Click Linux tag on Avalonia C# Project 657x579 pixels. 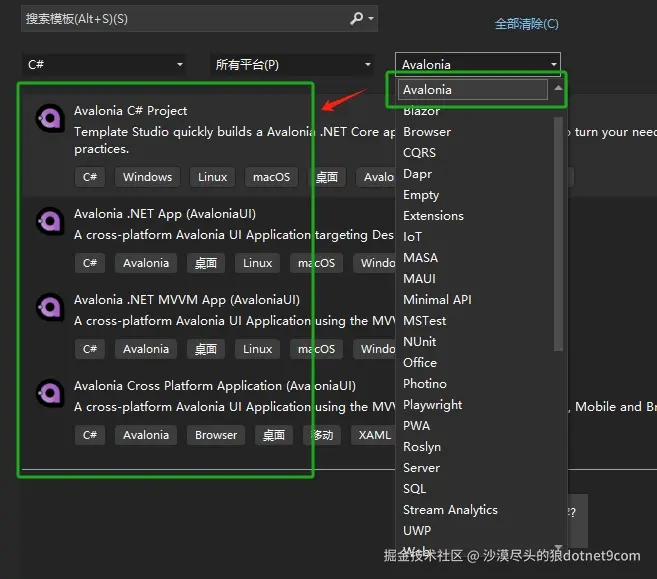212,177
